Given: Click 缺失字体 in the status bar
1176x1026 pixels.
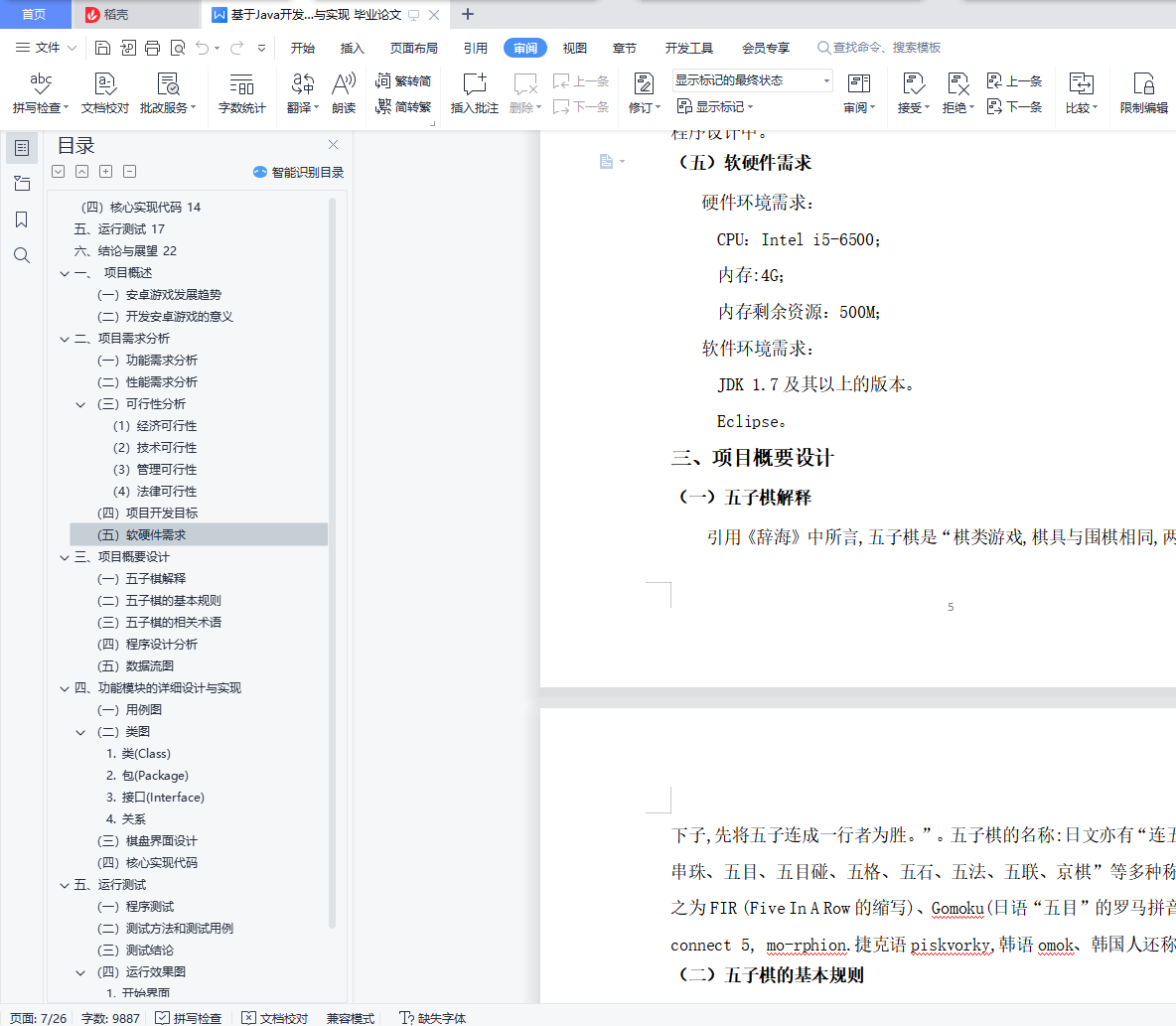Looking at the screenshot, I should [x=433, y=1018].
